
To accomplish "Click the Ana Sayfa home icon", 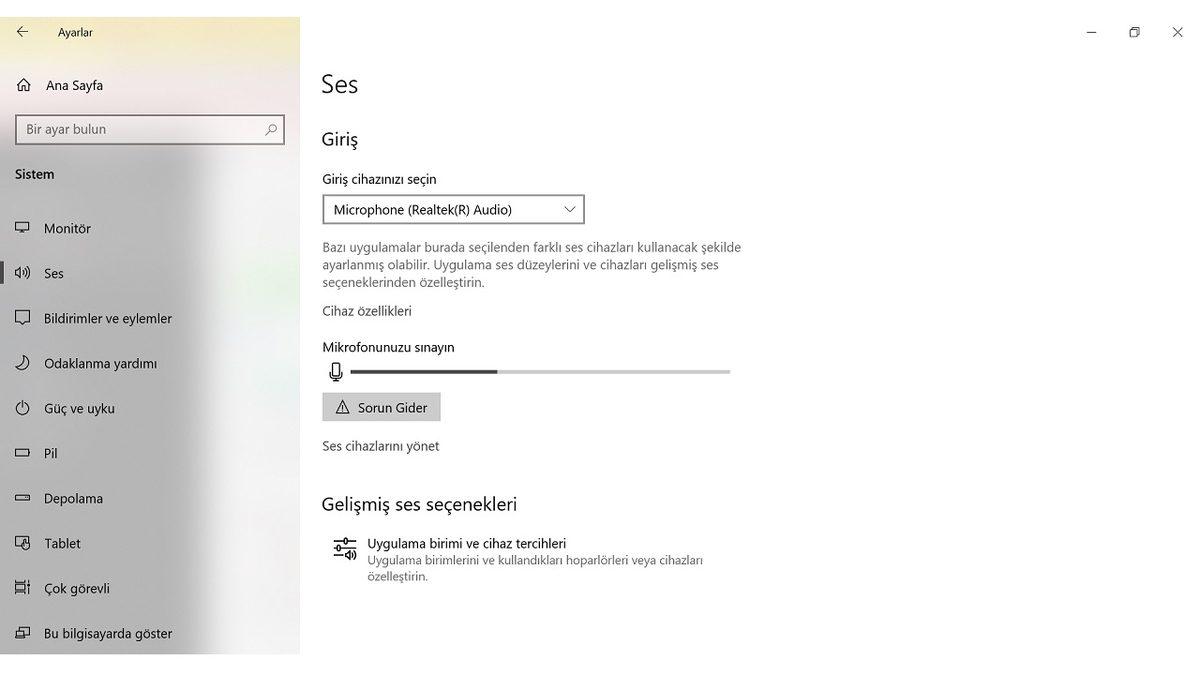I will coord(24,85).
